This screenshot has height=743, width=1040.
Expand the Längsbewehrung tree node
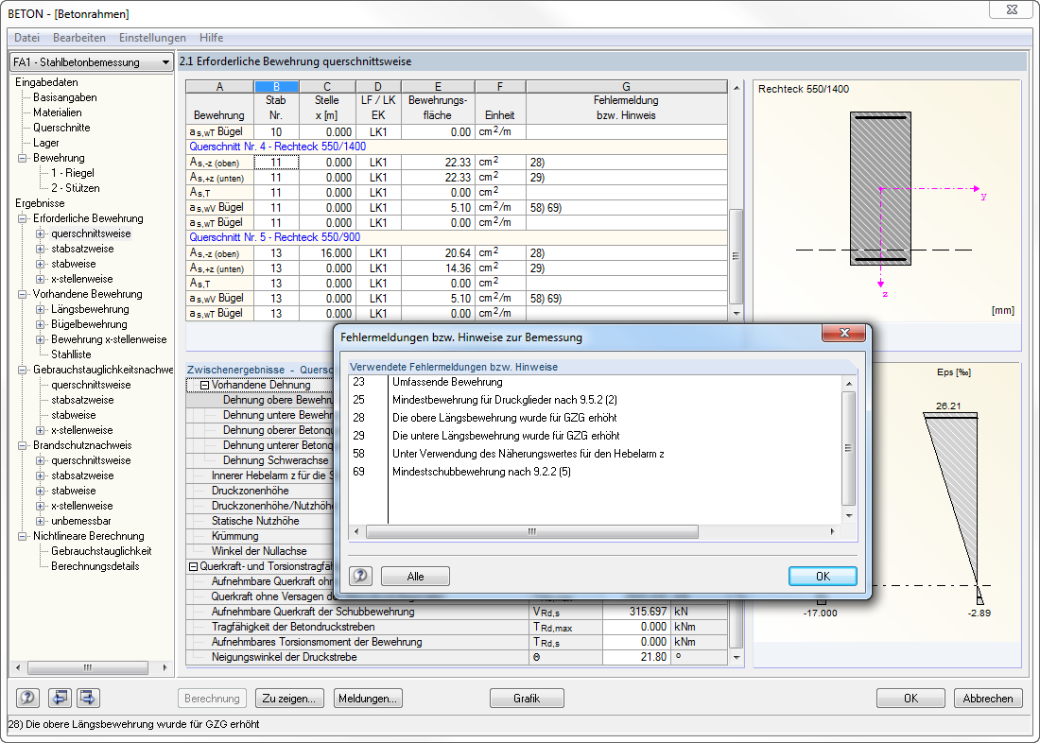40,309
